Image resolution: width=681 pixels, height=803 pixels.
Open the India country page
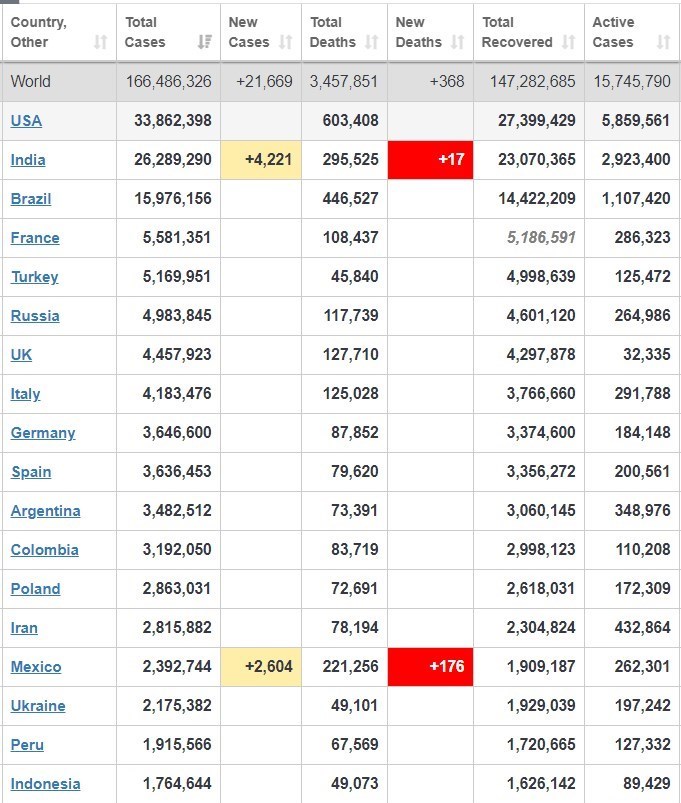pos(28,160)
